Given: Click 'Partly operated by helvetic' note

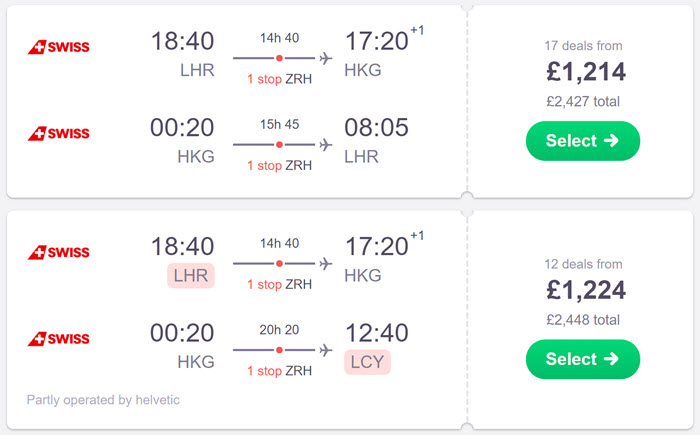Looking at the screenshot, I should click(103, 400).
